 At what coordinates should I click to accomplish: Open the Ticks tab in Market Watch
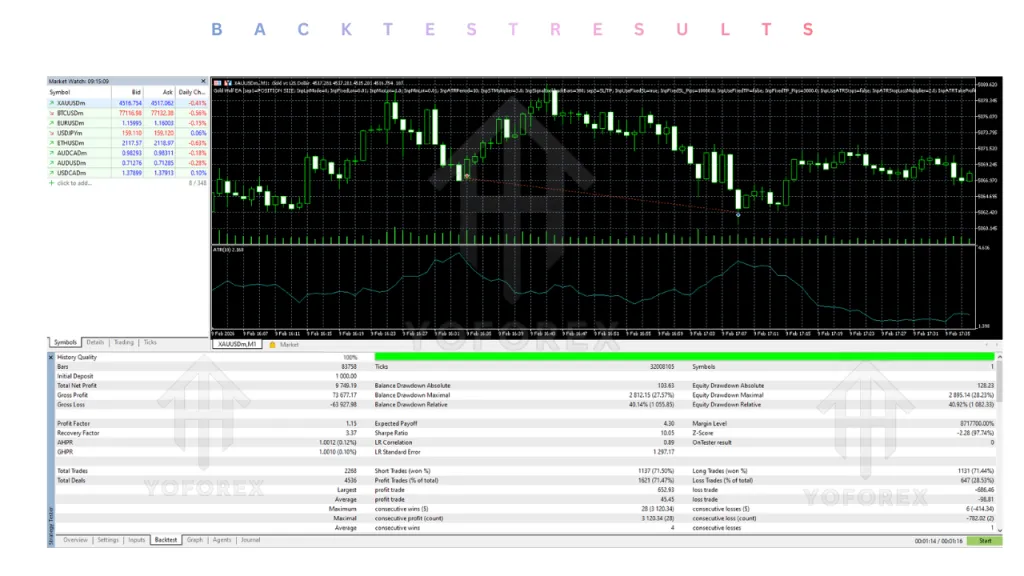click(150, 342)
